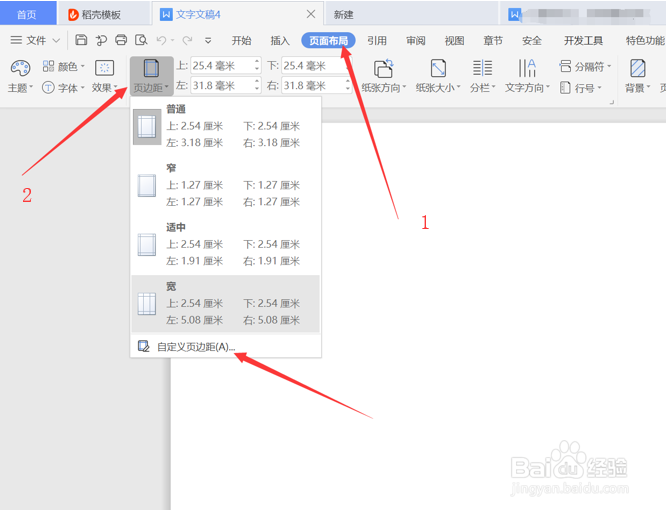Choose the 宽 wide margin preset
The image size is (666, 512).
click(226, 304)
